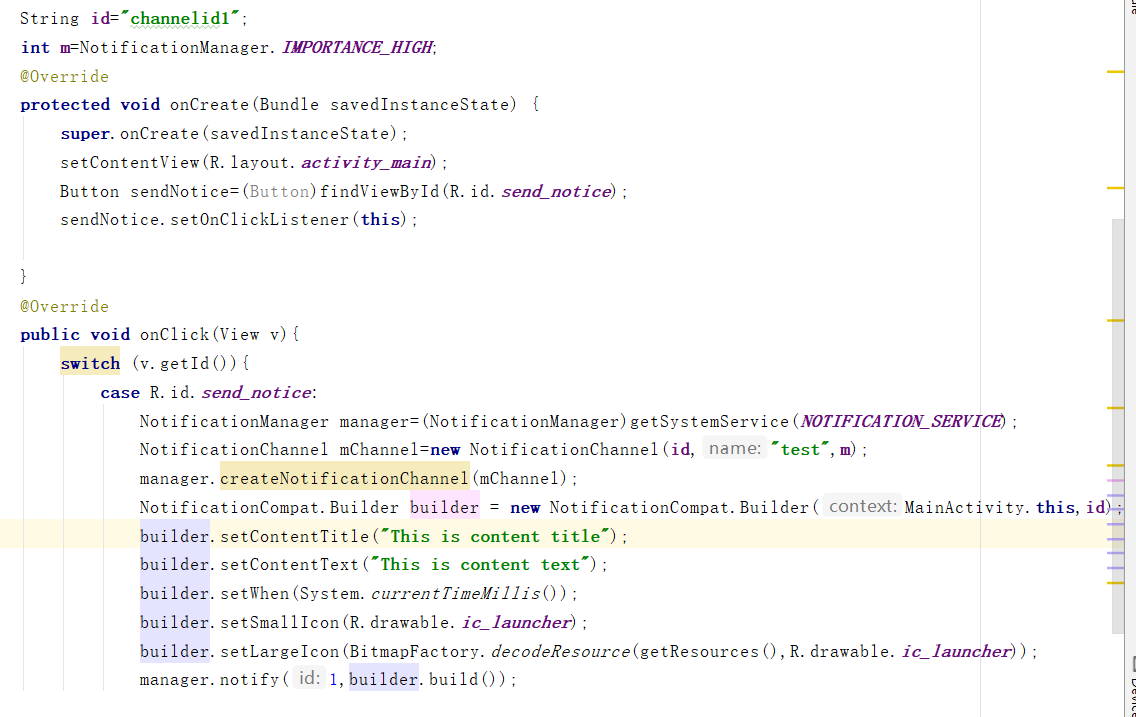This screenshot has height=717, width=1136.
Task: Click the 'String' type declaring id
Action: tap(49, 18)
